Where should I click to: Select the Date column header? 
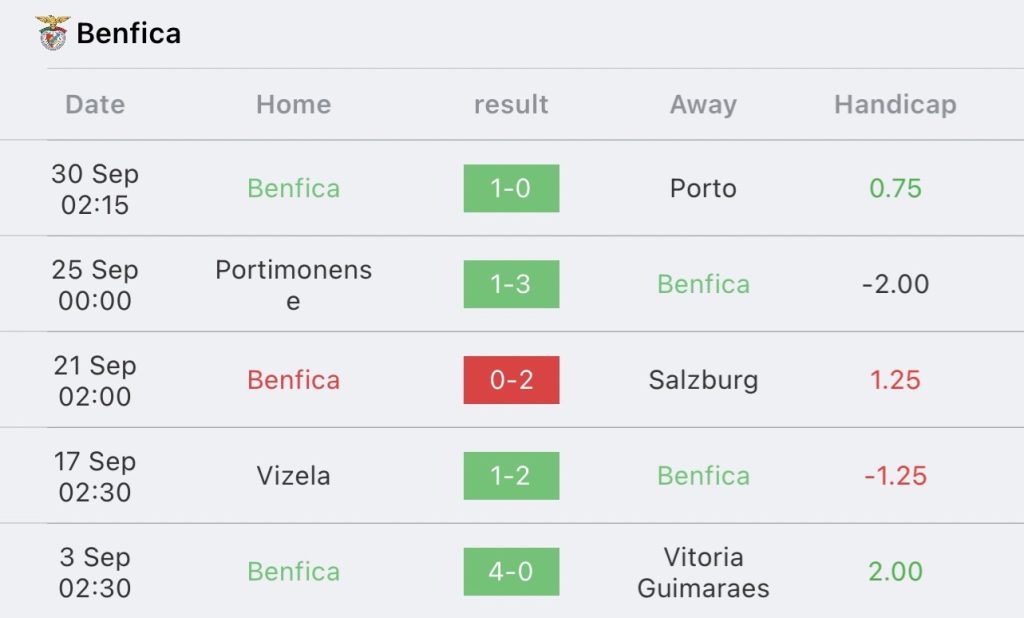pos(95,105)
